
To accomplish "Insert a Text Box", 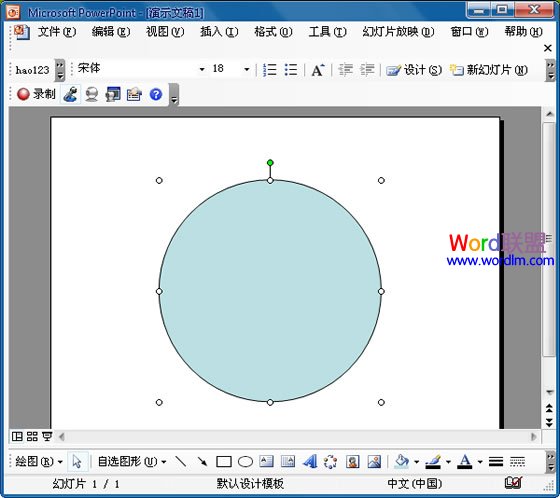I will point(266,462).
